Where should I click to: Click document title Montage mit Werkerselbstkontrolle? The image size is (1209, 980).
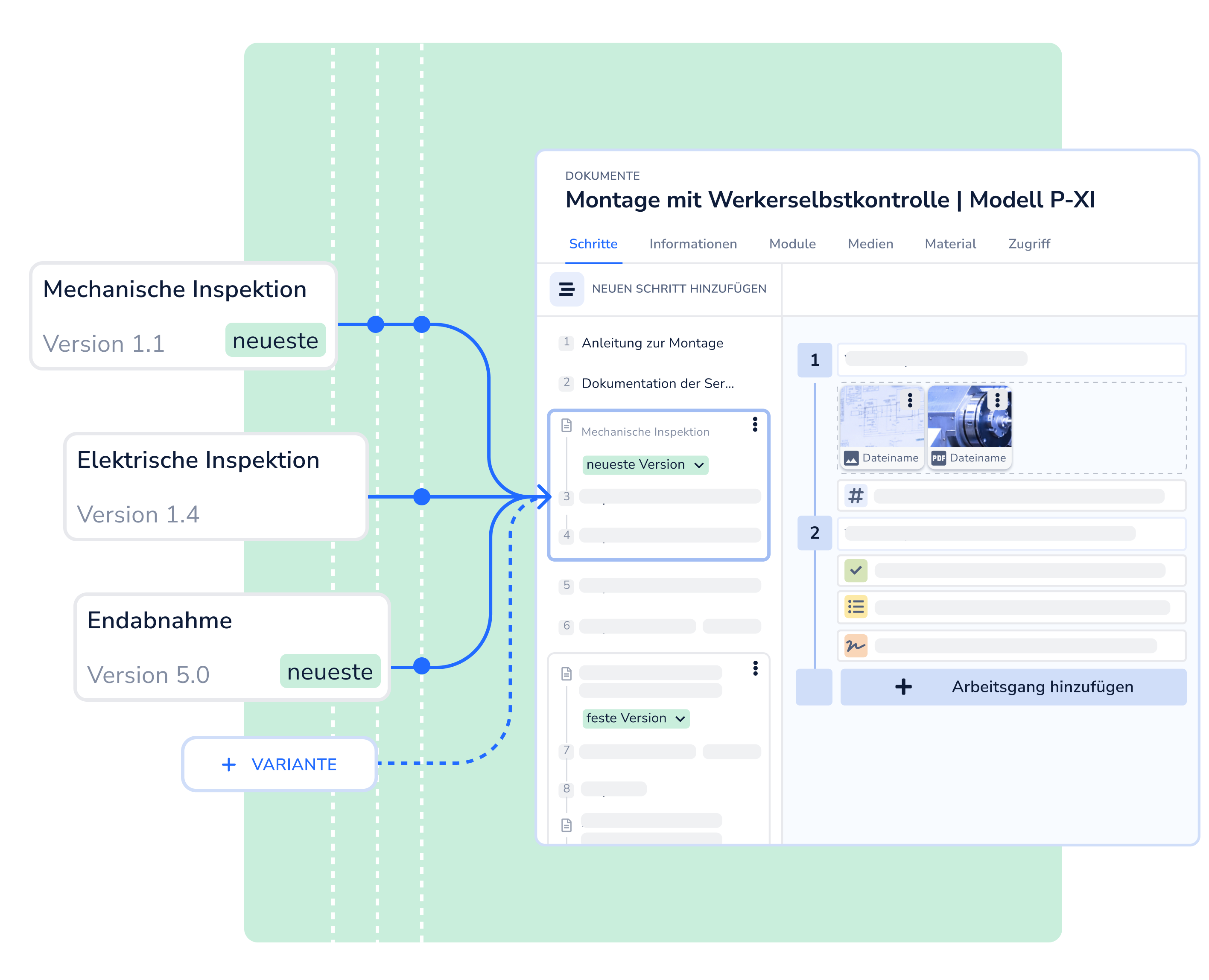coord(829,200)
